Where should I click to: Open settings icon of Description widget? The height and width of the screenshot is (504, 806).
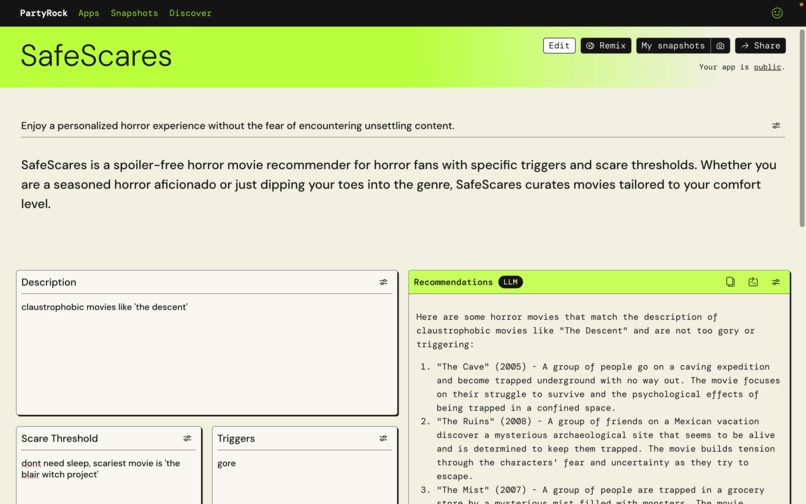point(383,282)
